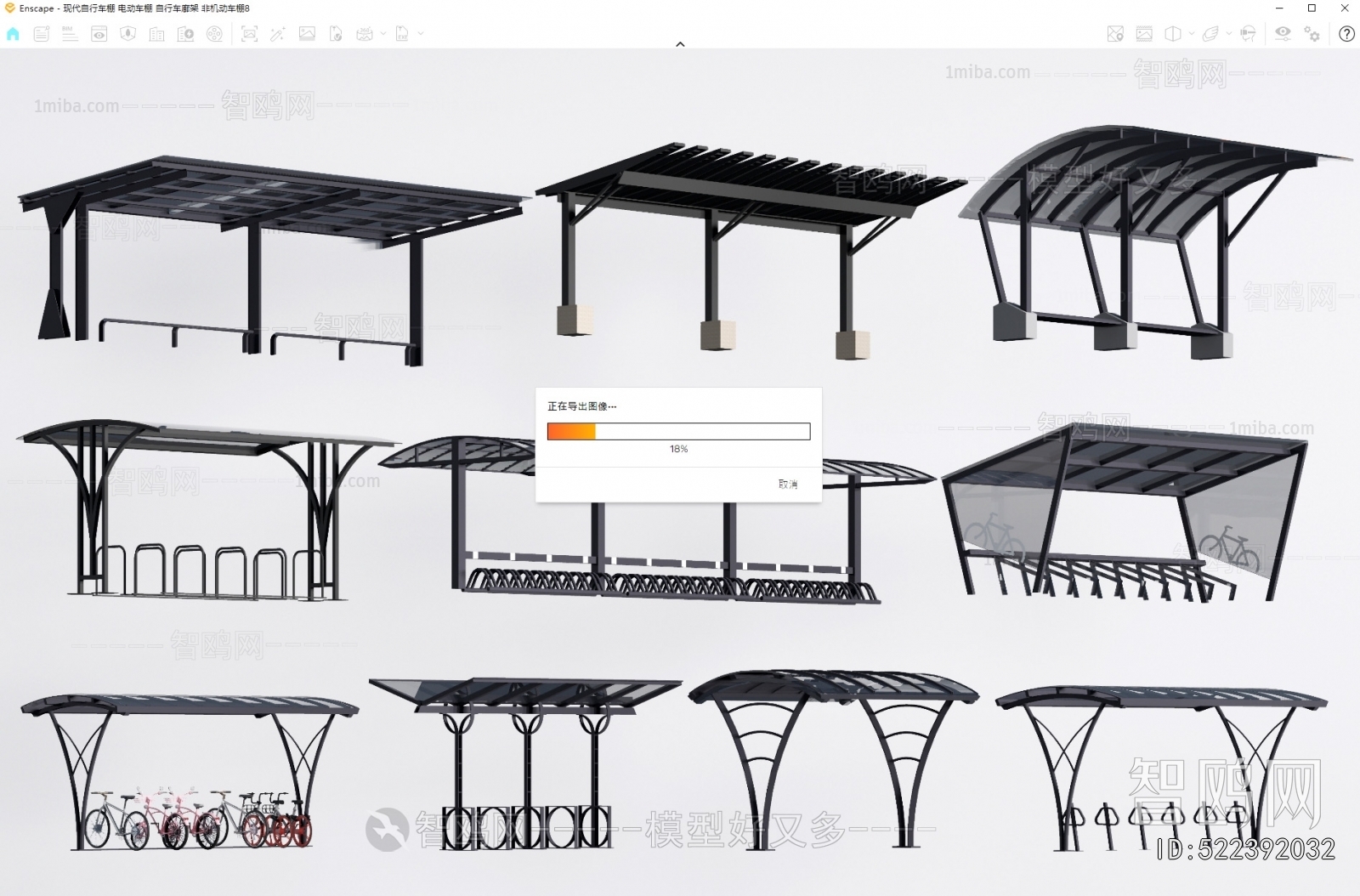Open the view management eye-window icon

click(x=99, y=34)
